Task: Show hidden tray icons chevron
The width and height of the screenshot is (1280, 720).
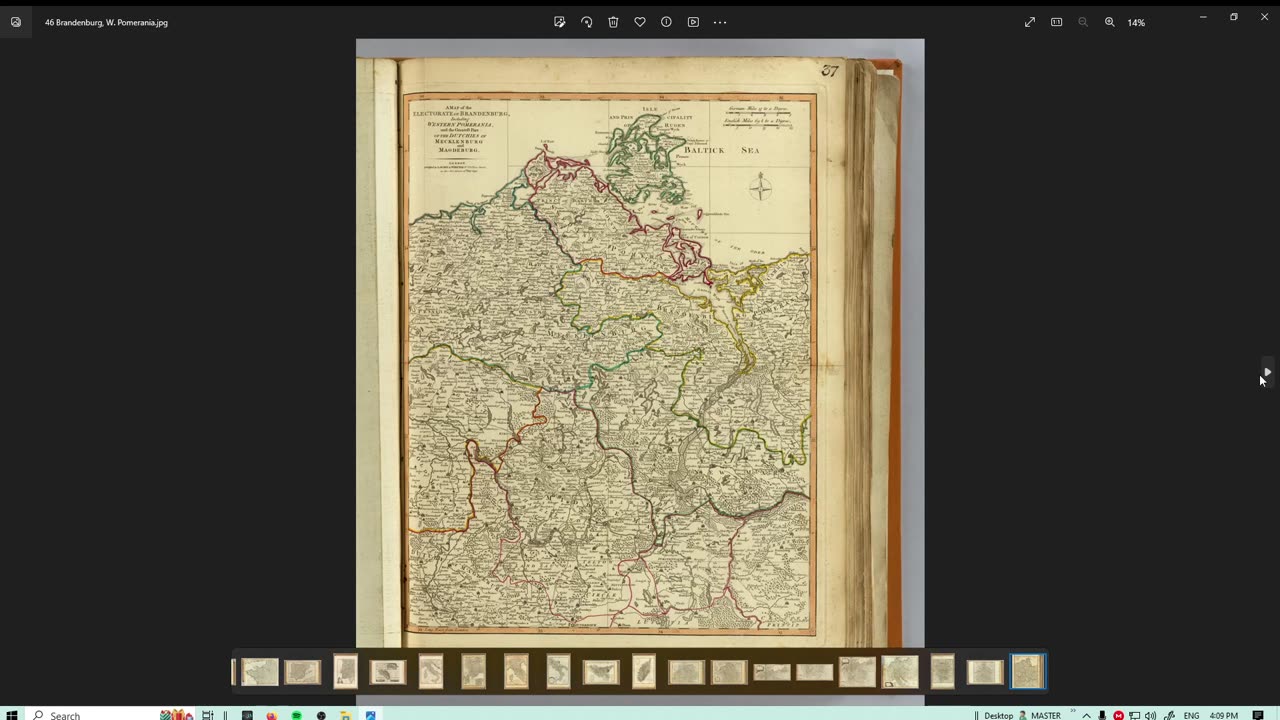Action: (1086, 715)
